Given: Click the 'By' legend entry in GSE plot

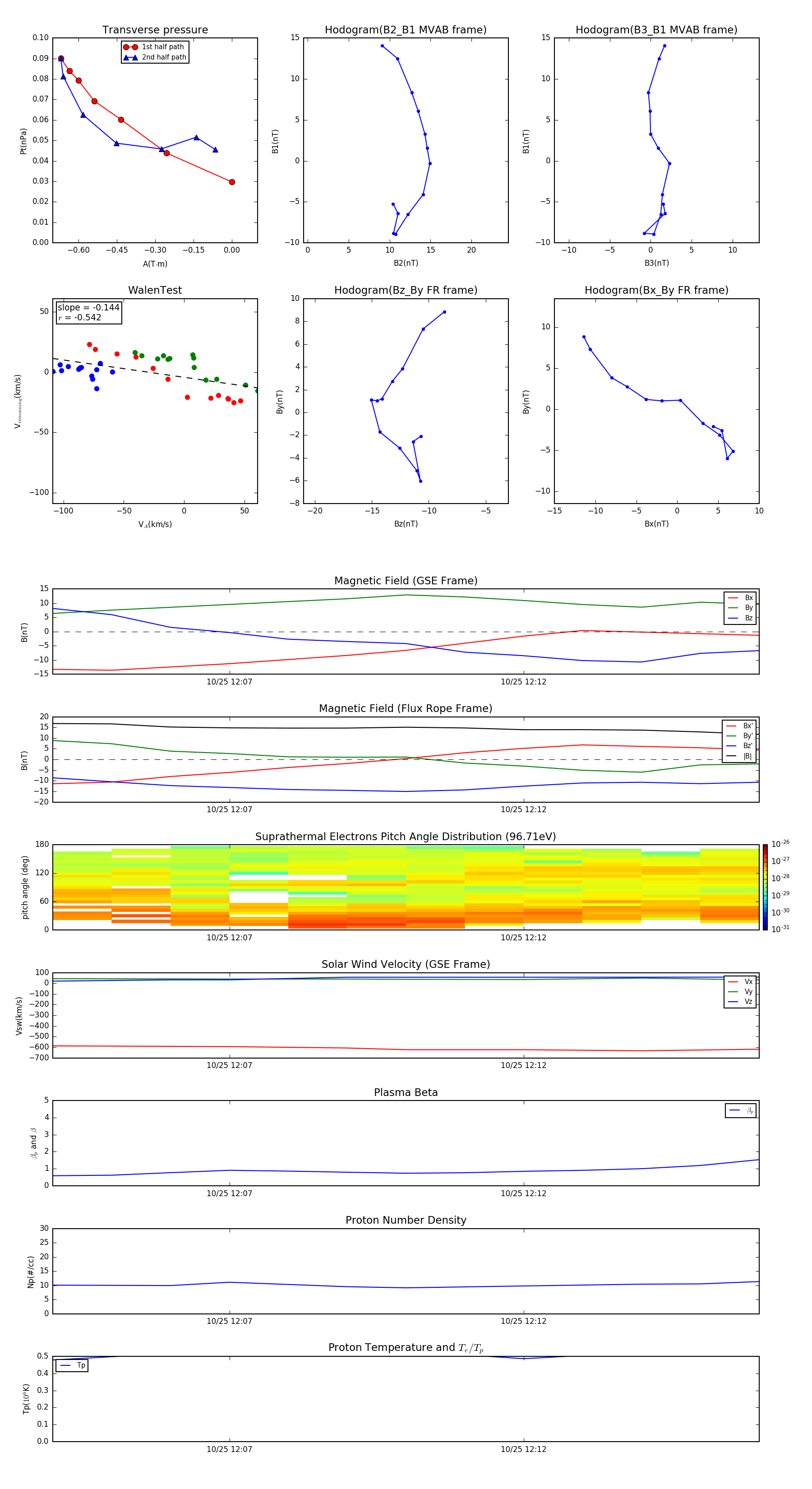Looking at the screenshot, I should pyautogui.click(x=740, y=607).
